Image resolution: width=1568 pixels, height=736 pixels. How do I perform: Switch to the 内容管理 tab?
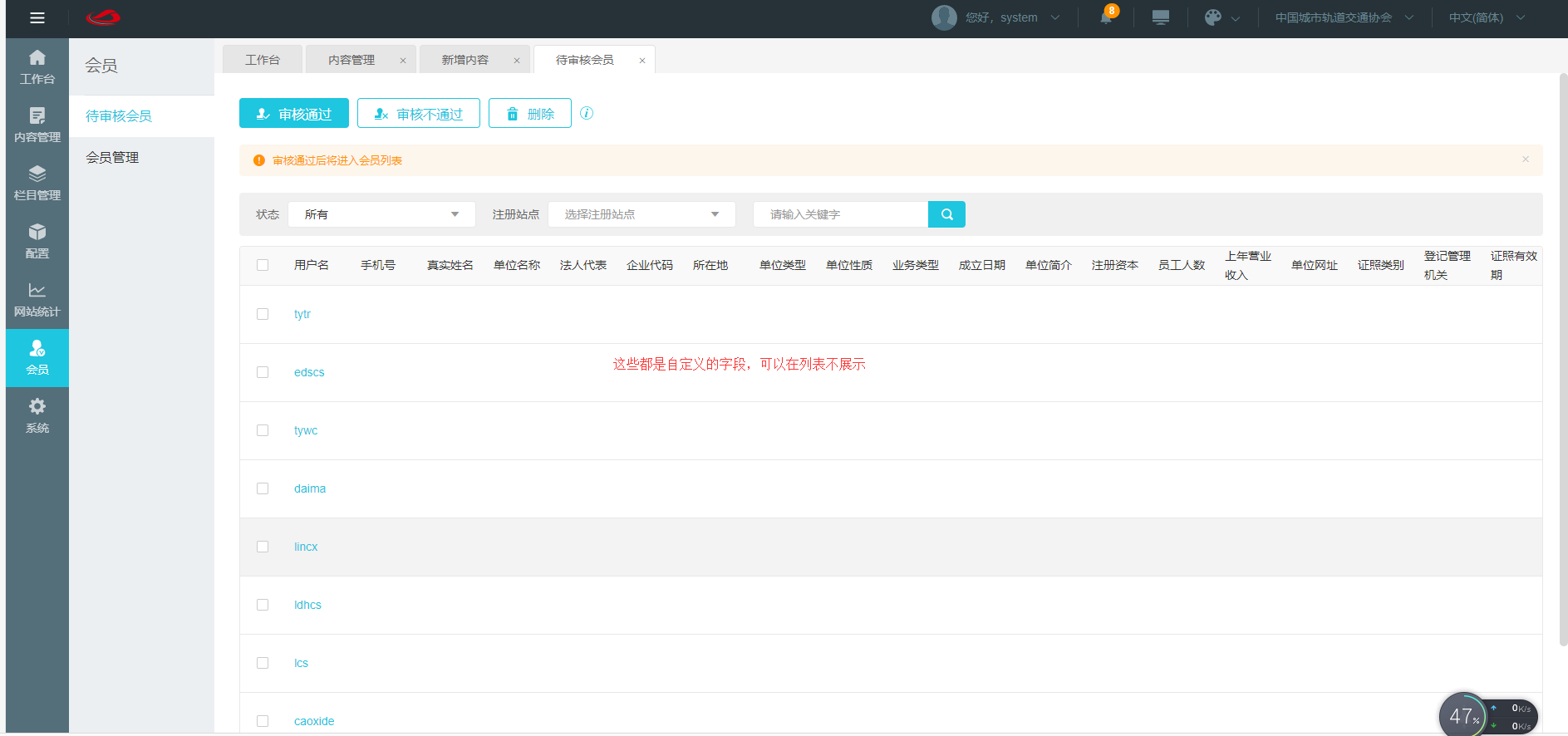pos(351,60)
